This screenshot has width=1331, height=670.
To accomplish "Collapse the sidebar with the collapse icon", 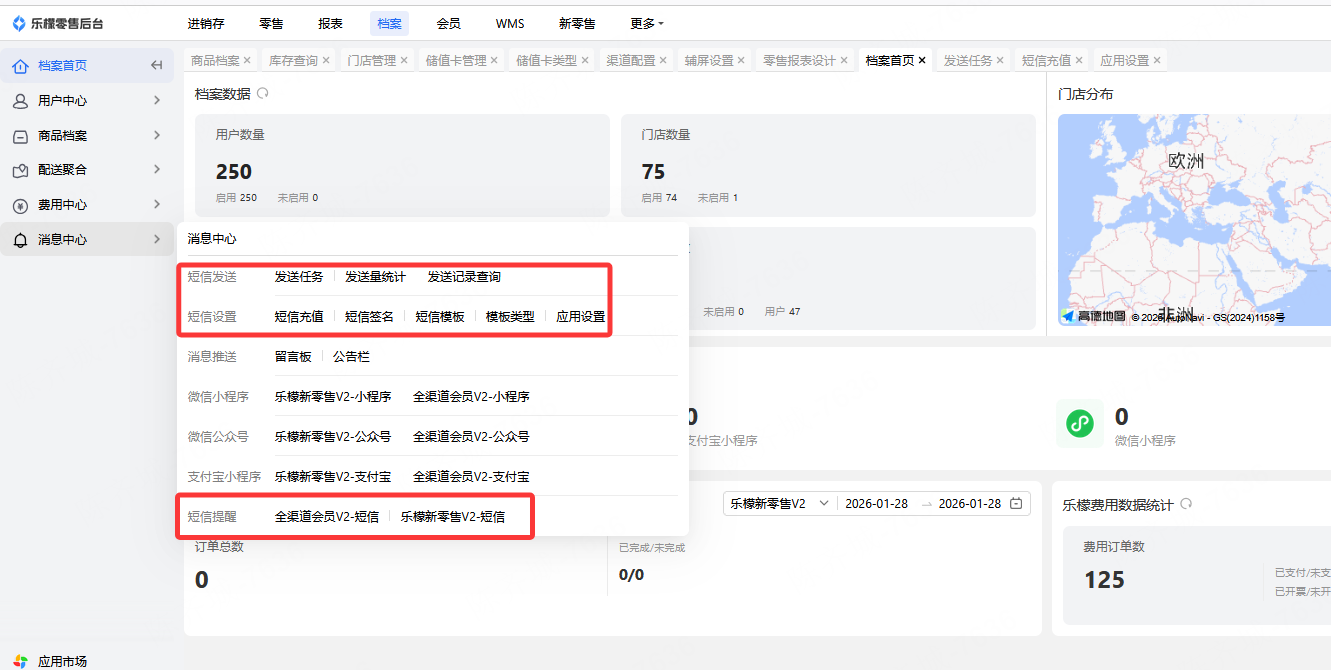I will coord(156,66).
